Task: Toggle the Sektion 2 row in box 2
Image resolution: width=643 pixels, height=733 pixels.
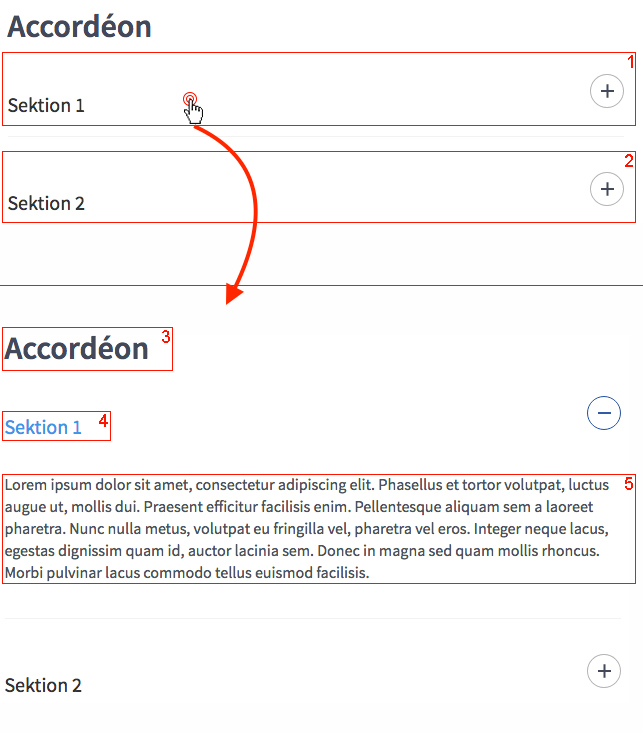Action: 319,187
